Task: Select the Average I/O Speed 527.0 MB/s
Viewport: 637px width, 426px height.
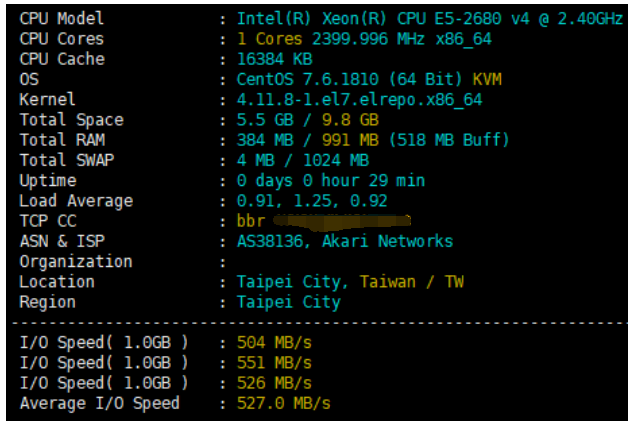Action: click(284, 404)
